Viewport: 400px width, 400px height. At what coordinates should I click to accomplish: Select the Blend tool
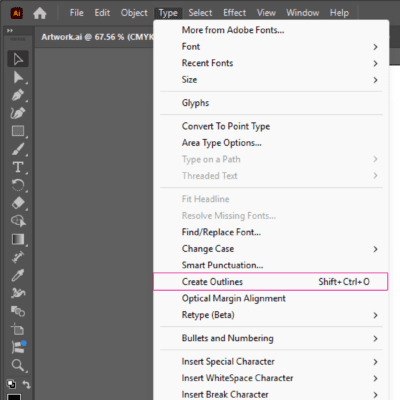[18, 311]
